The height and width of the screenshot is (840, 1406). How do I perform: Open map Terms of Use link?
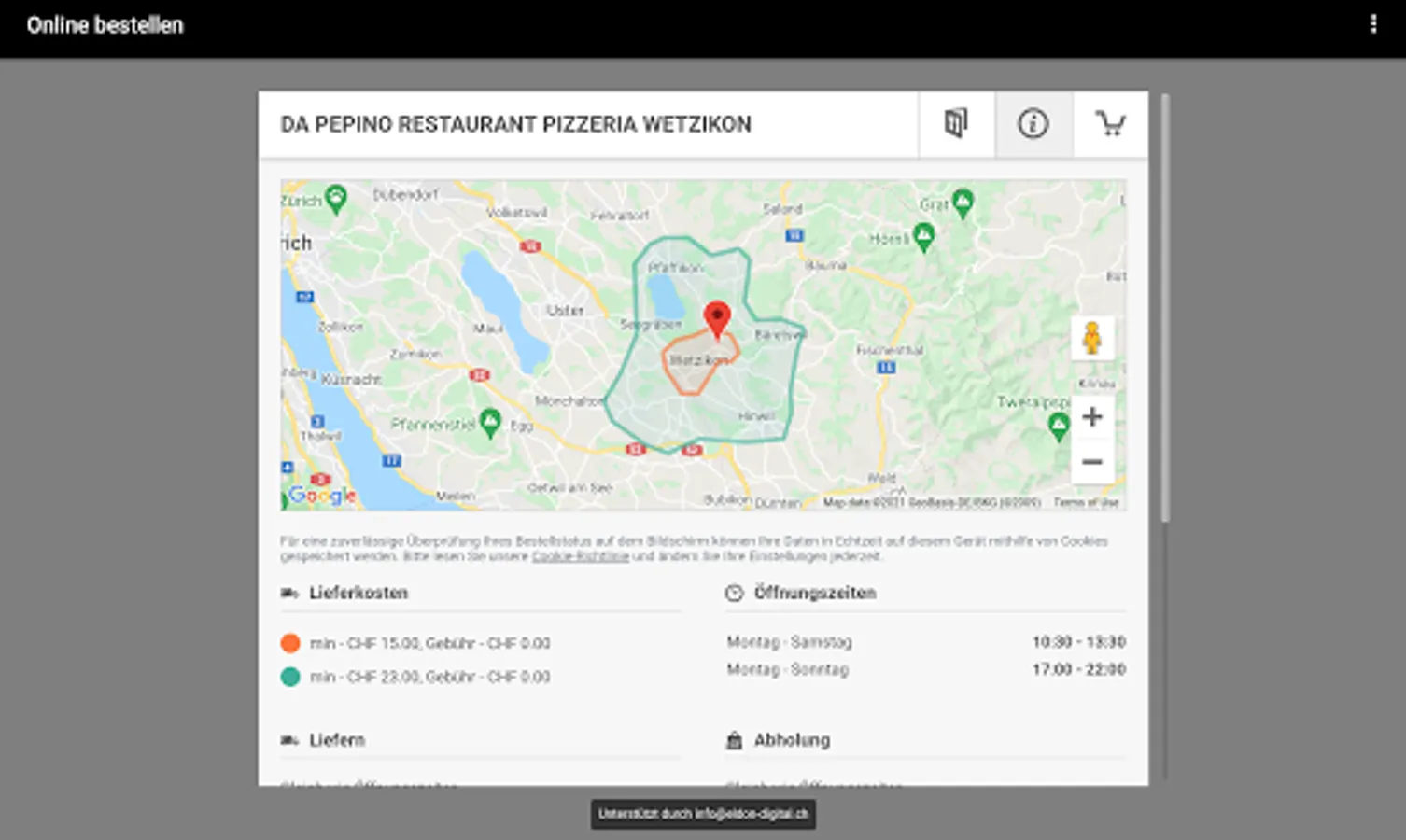(x=1086, y=502)
